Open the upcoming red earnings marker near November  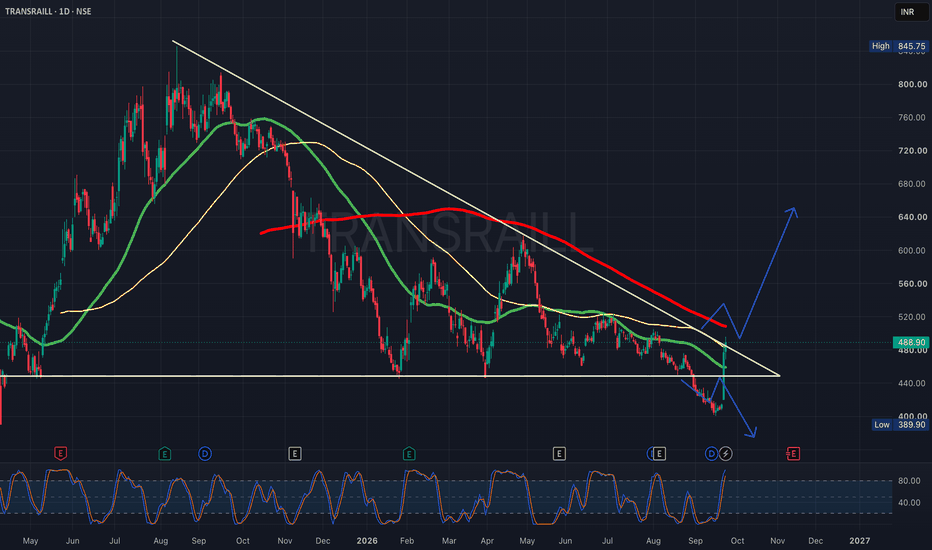793,454
